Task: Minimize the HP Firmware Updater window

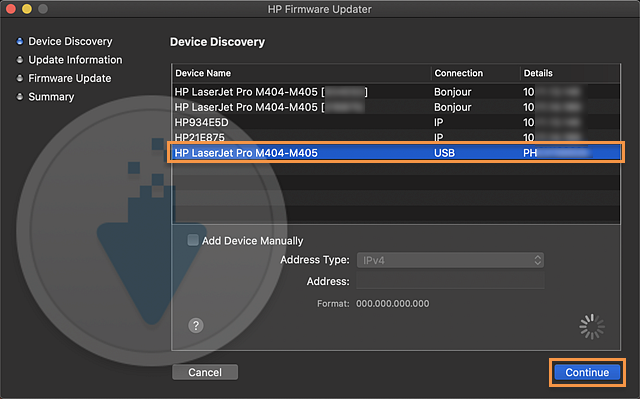Action: (x=27, y=9)
